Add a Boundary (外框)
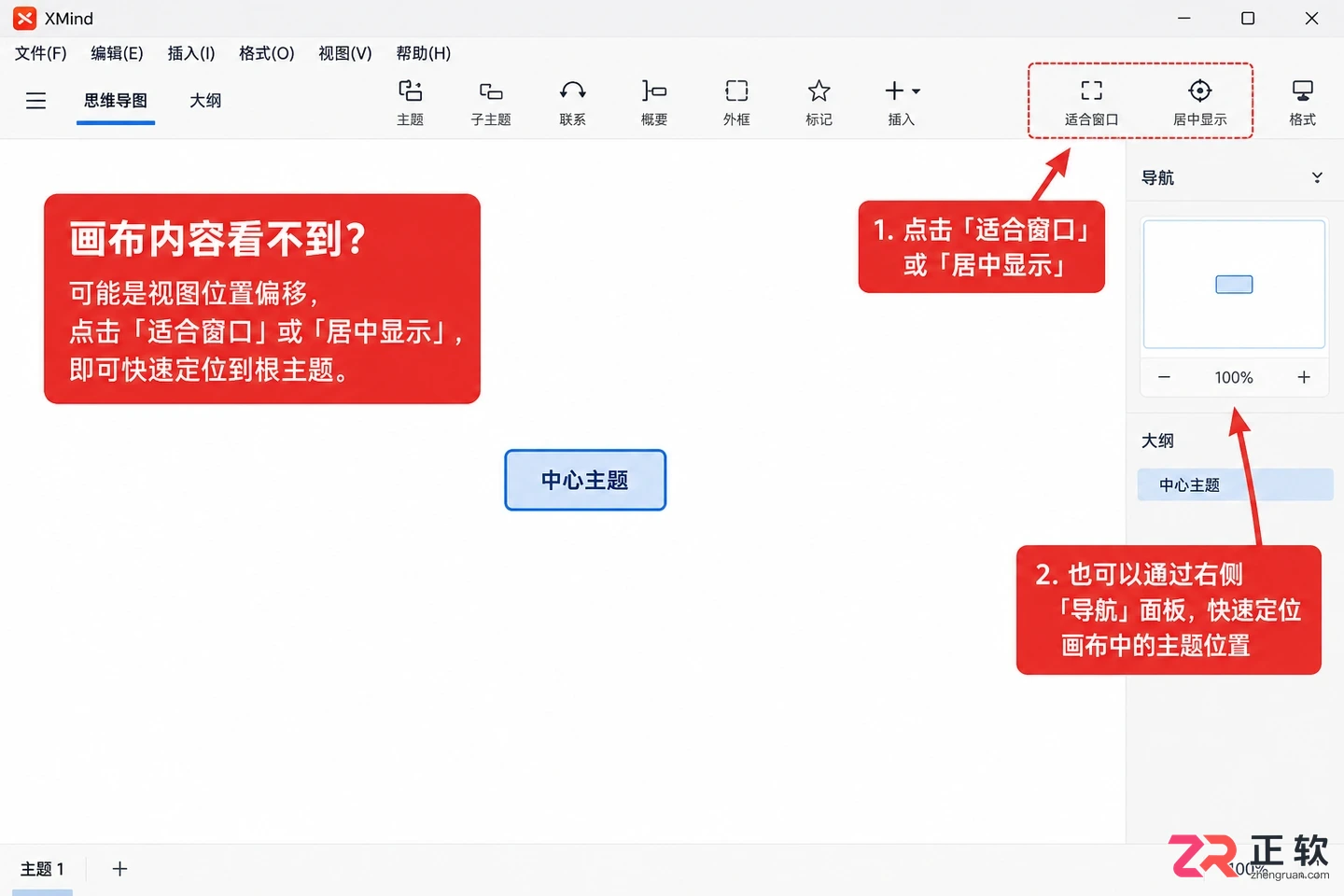Image resolution: width=1344 pixels, height=896 pixels. 736,102
